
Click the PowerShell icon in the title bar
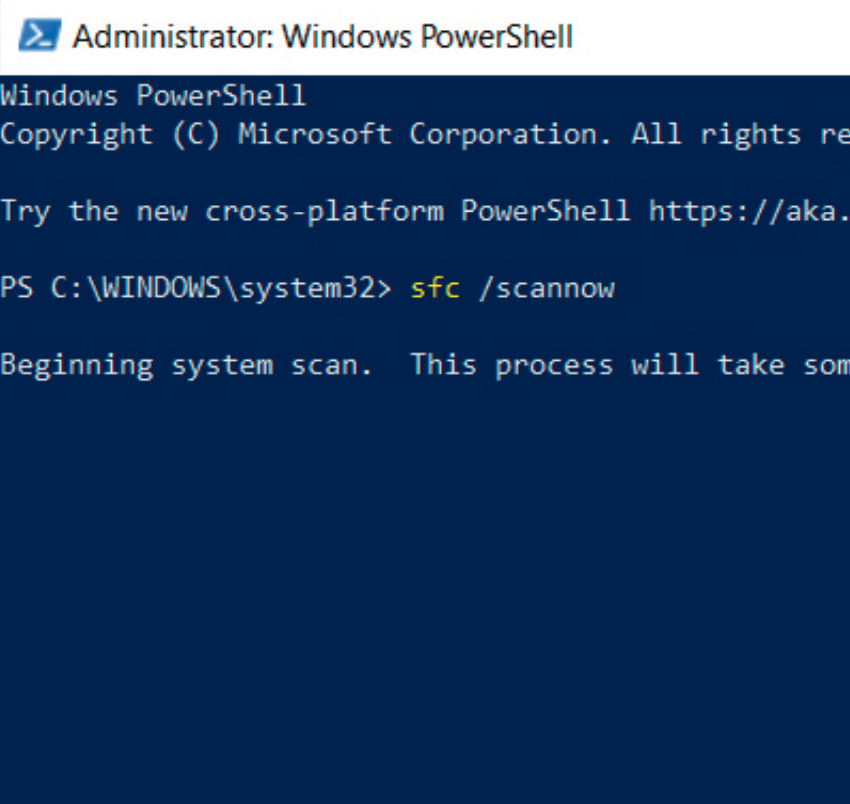(x=38, y=37)
